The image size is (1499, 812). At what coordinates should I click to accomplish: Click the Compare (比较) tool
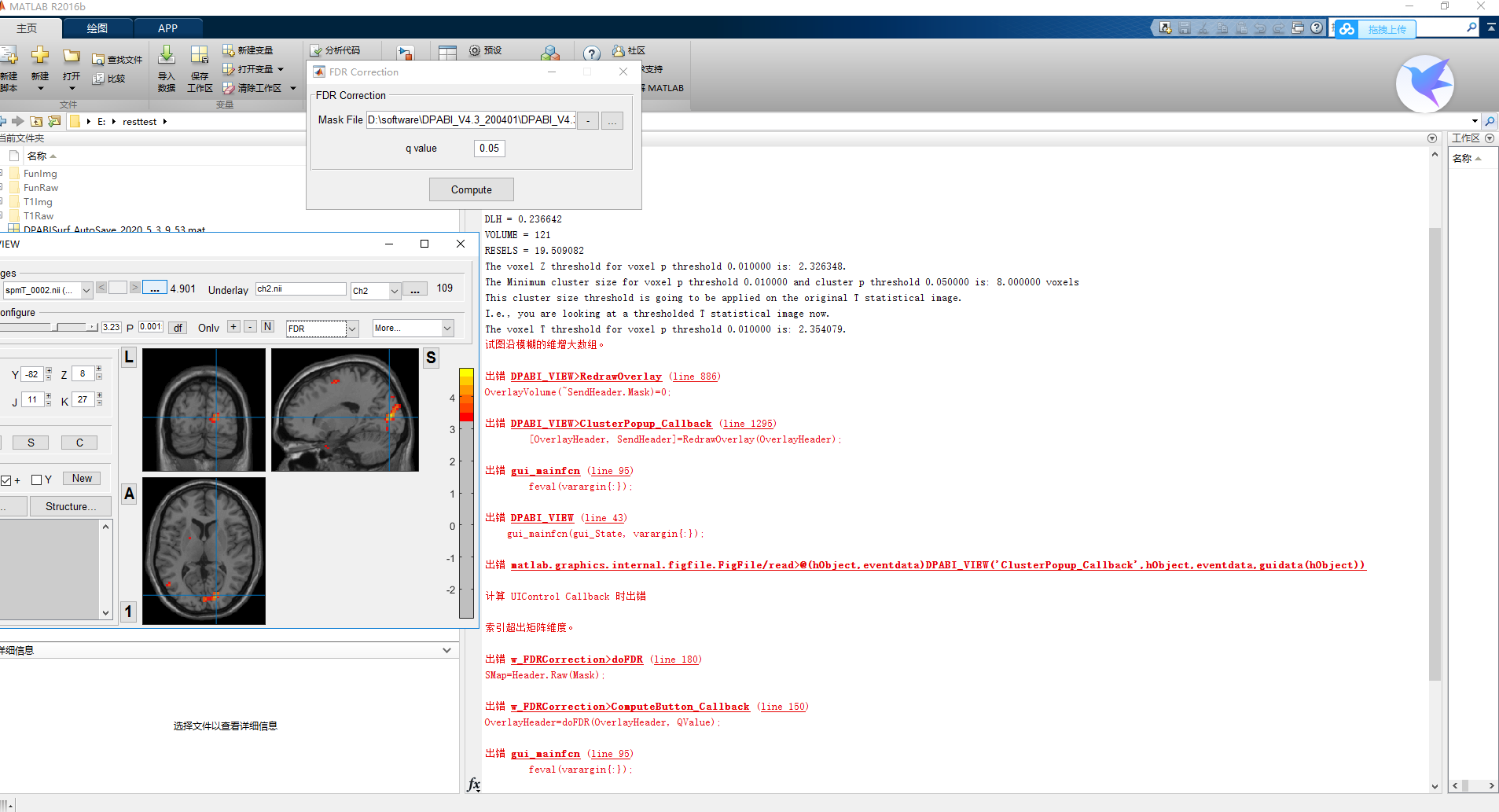(x=109, y=79)
